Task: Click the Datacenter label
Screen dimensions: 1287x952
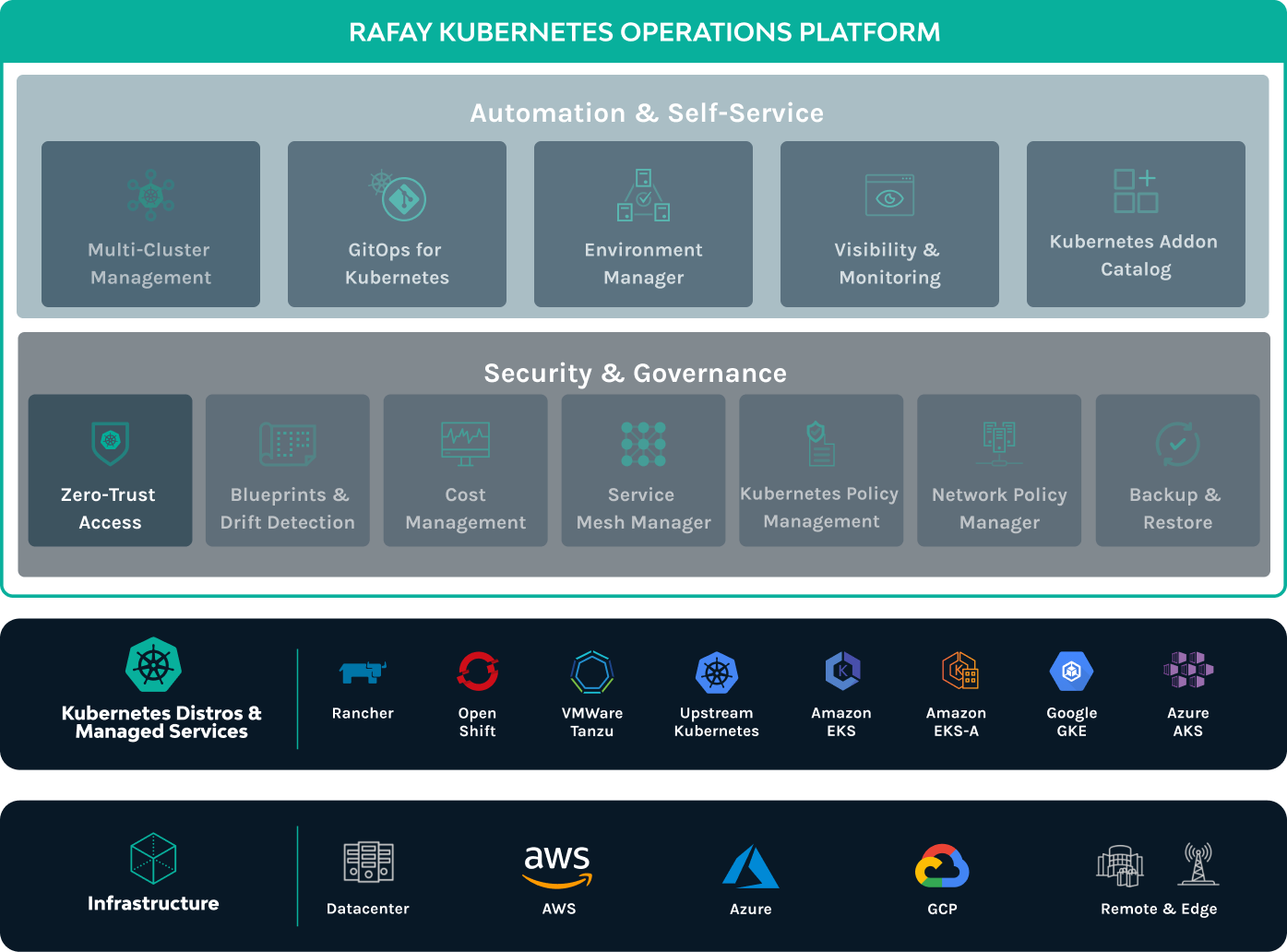Action: 368,909
